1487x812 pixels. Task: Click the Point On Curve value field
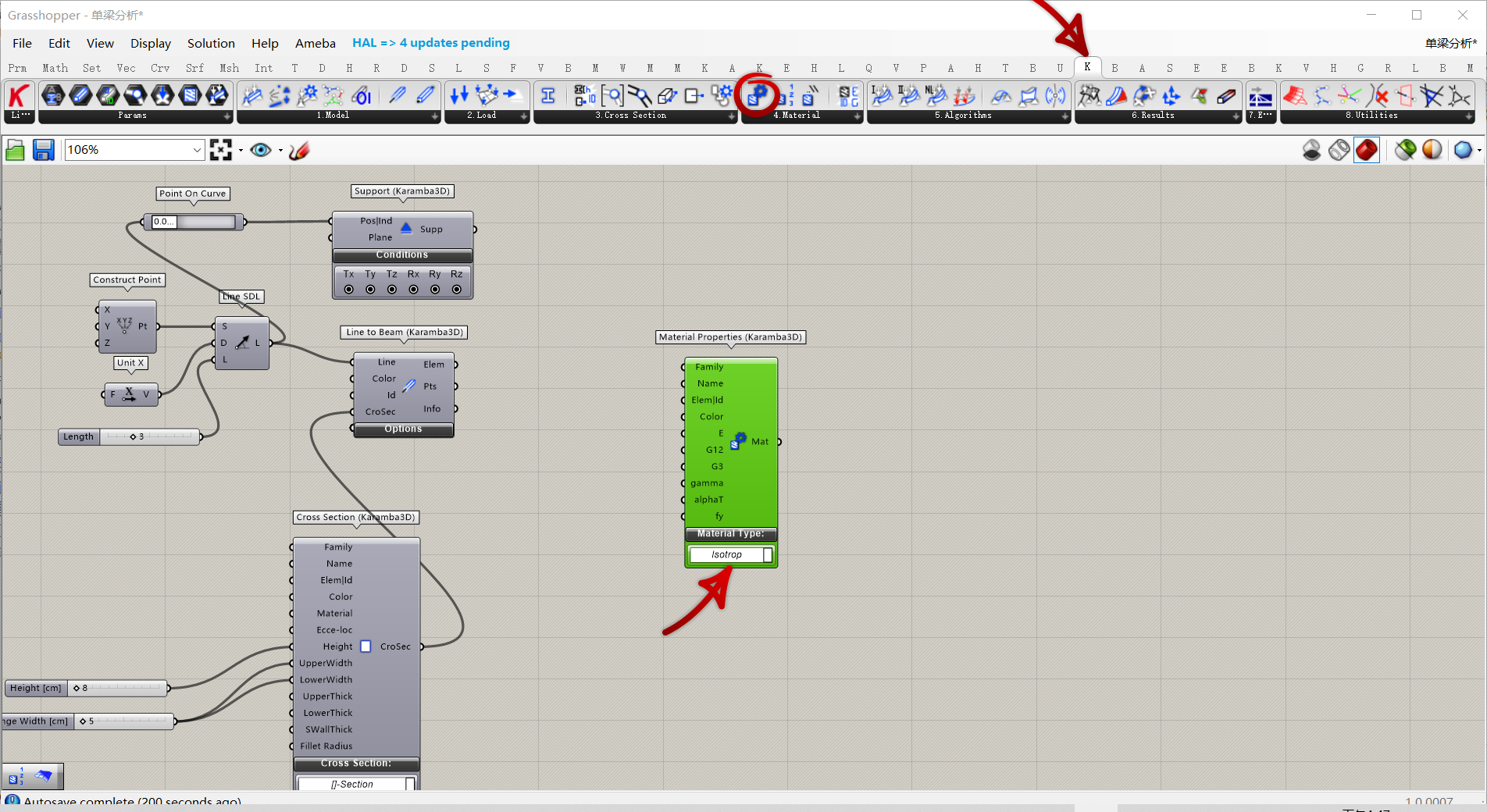point(164,222)
